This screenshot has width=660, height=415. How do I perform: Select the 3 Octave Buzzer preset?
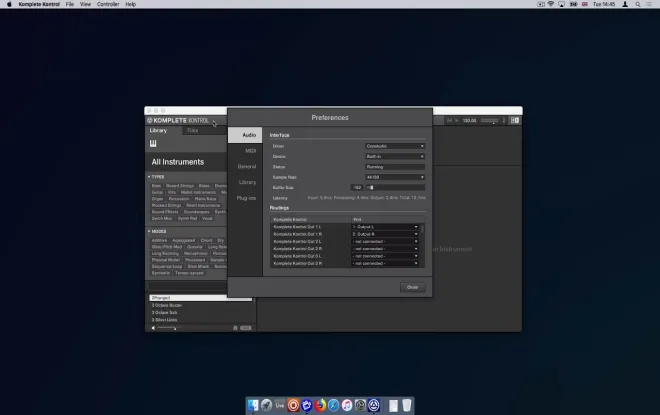pyautogui.click(x=201, y=305)
